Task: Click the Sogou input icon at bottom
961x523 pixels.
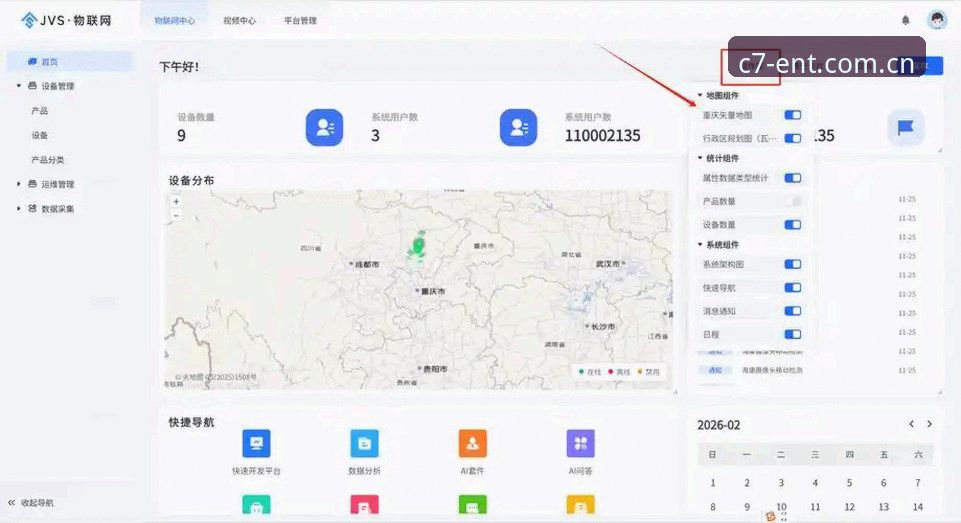Action: 771,516
